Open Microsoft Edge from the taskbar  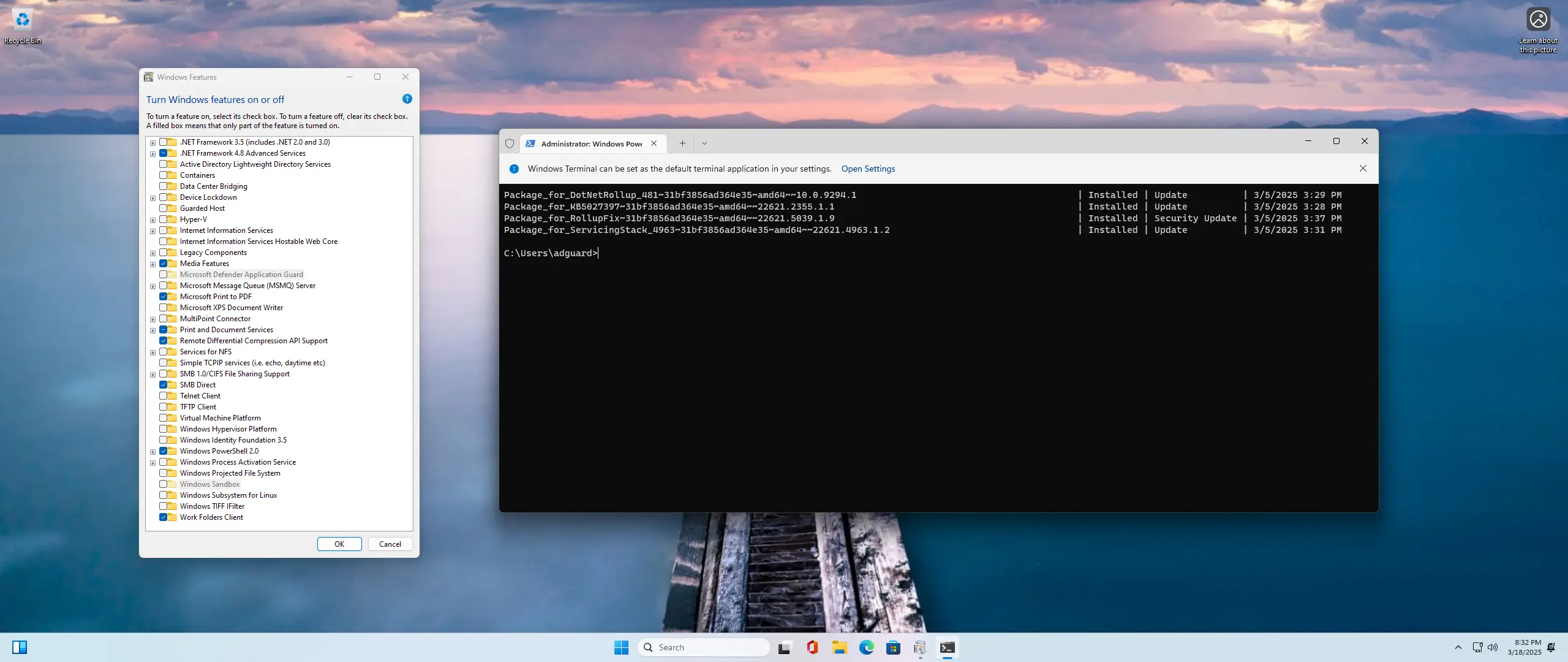[866, 647]
